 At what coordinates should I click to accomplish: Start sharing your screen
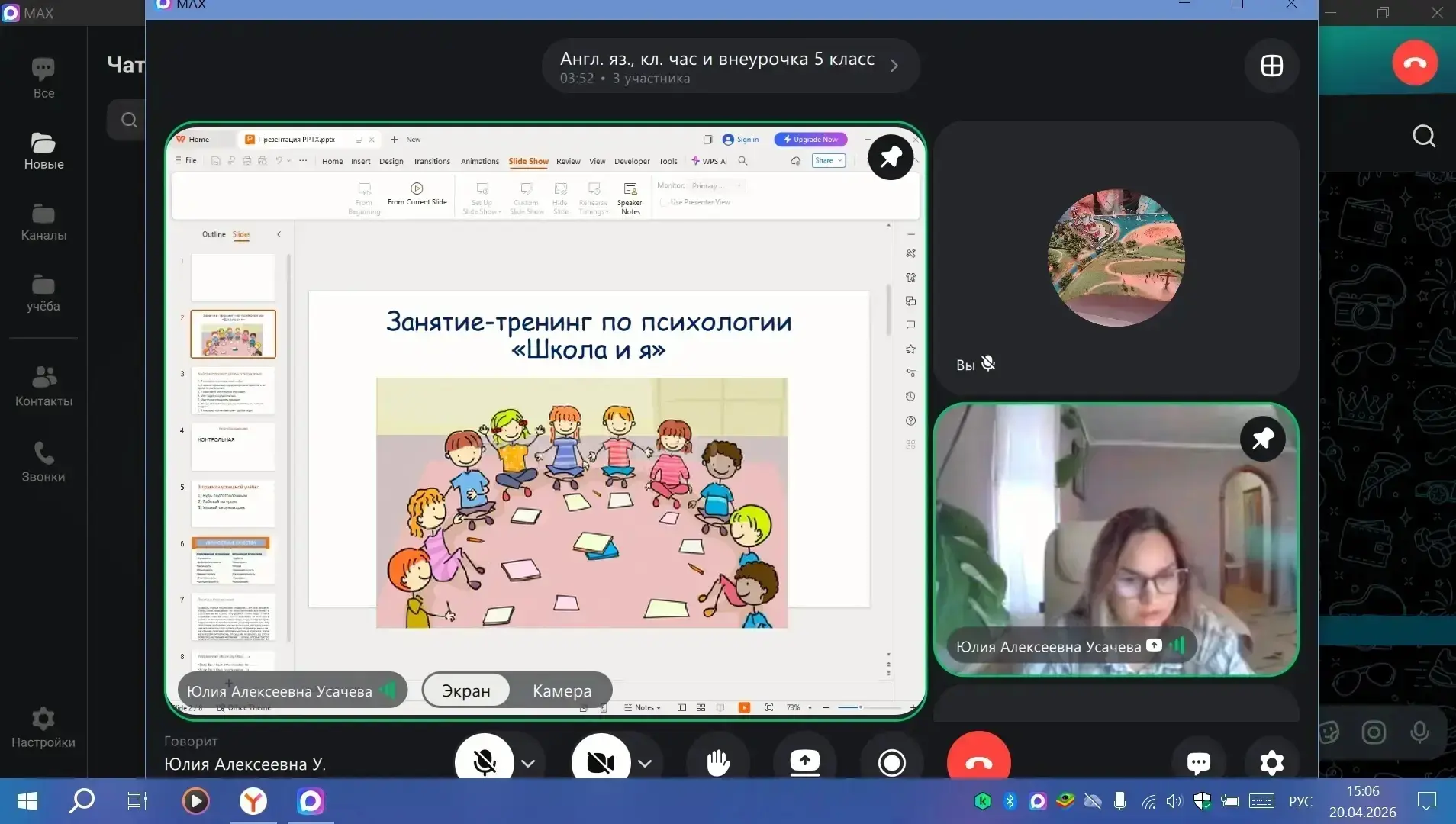coord(805,761)
